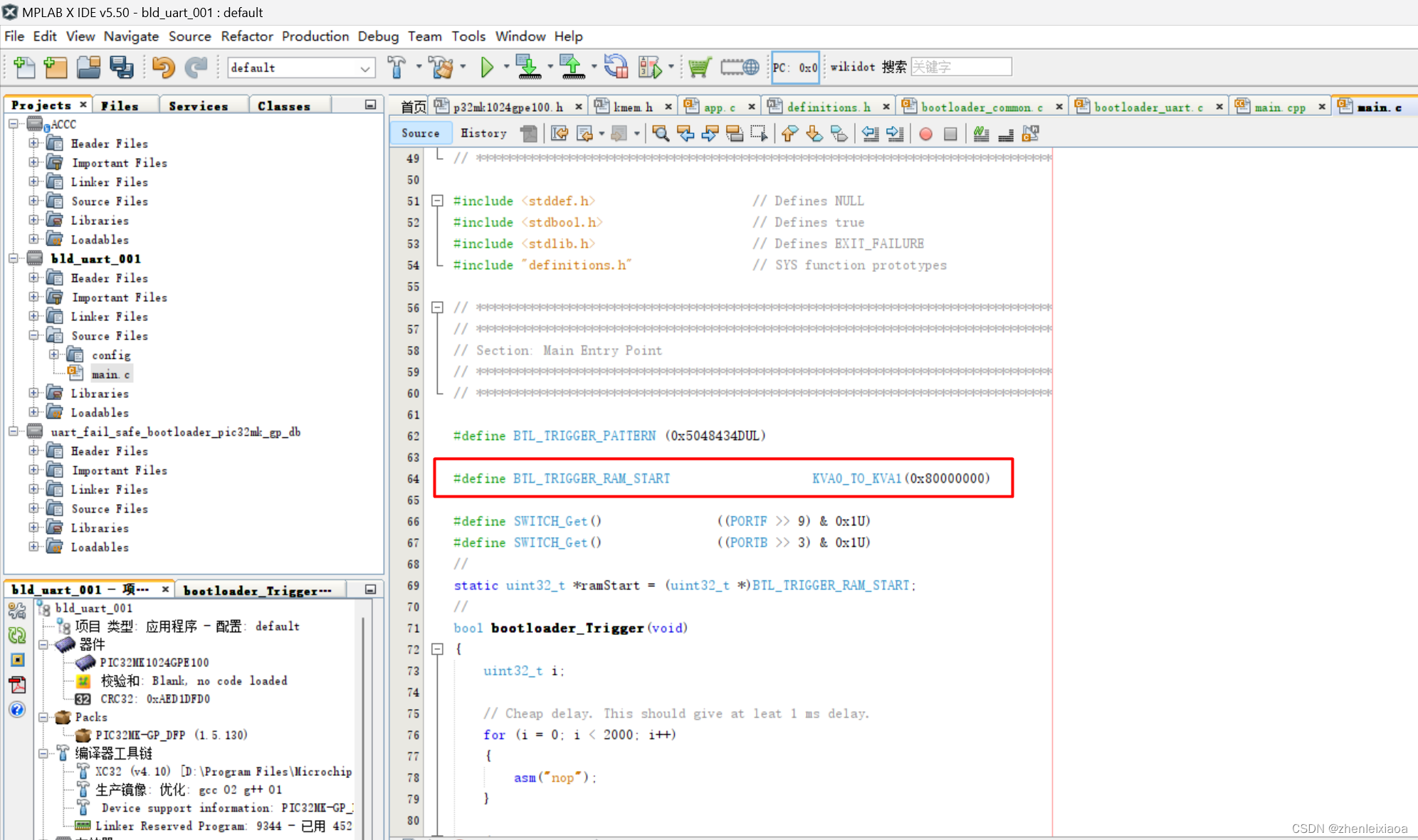Click inside the wikidot search keyword field
This screenshot has height=840, width=1418.
961,66
